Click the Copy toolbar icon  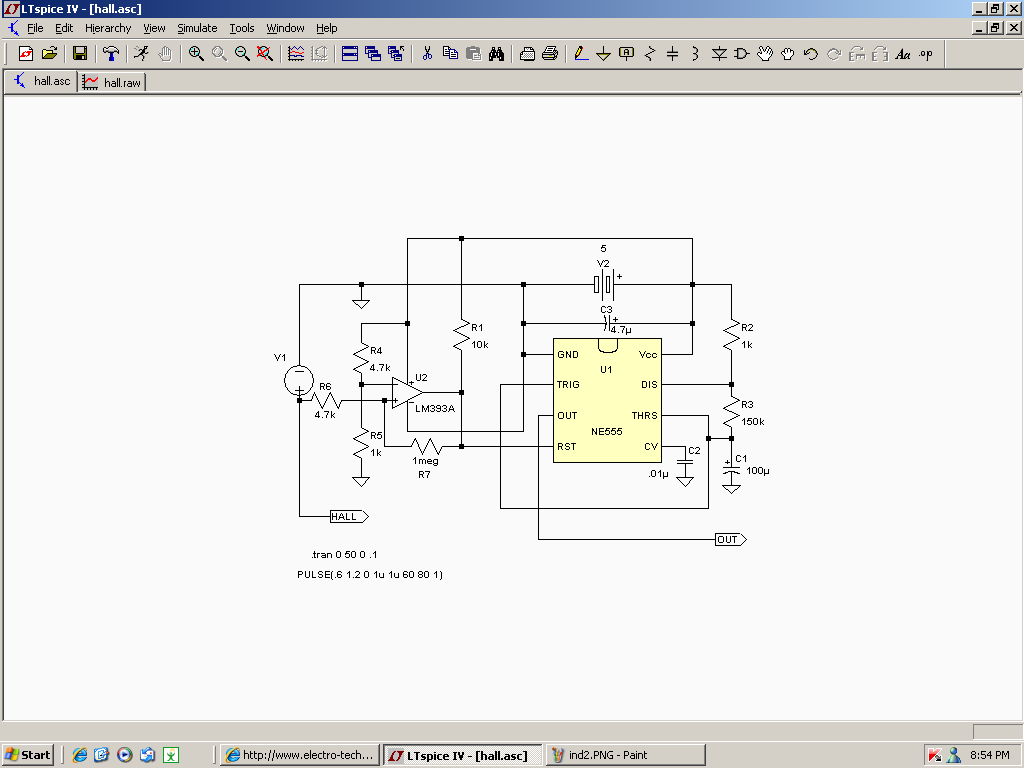(450, 54)
